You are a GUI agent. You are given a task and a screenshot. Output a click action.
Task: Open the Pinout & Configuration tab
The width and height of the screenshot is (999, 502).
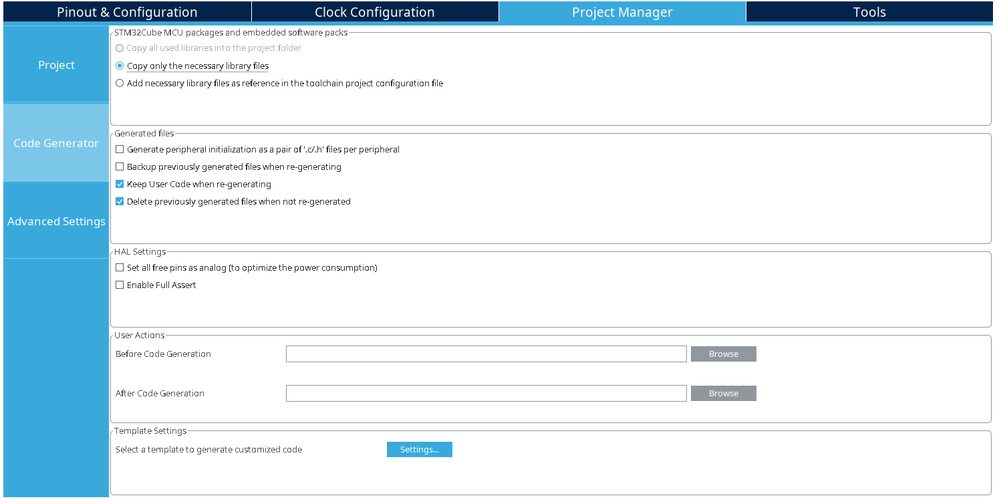(126, 12)
